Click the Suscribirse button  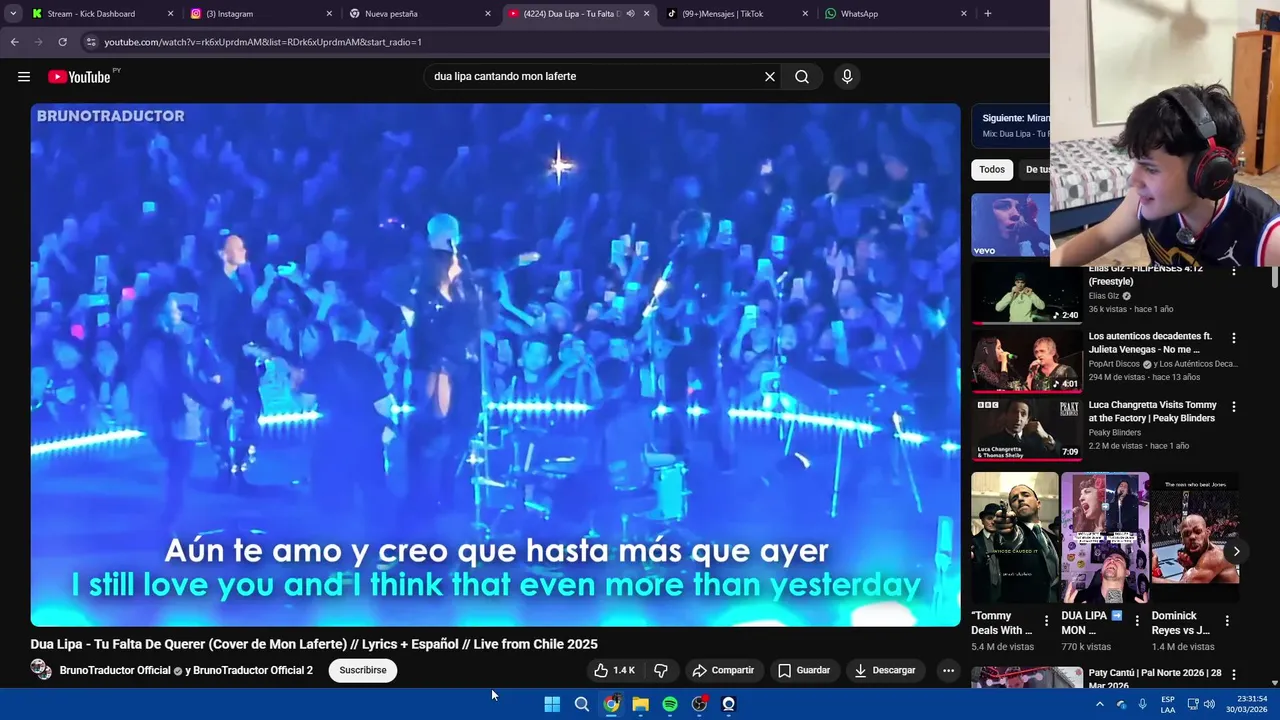(x=363, y=670)
